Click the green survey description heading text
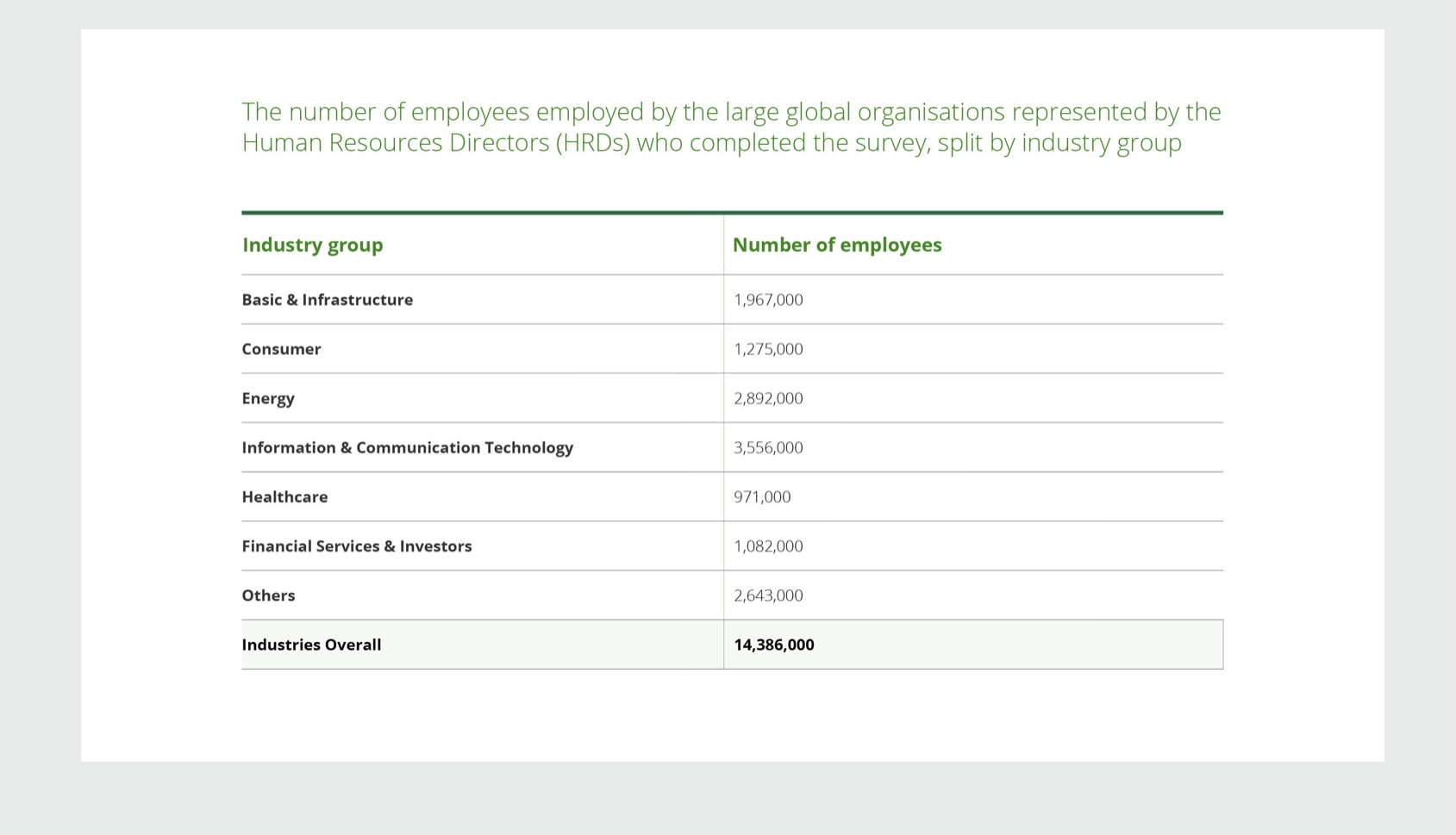The width and height of the screenshot is (1456, 835). click(731, 127)
